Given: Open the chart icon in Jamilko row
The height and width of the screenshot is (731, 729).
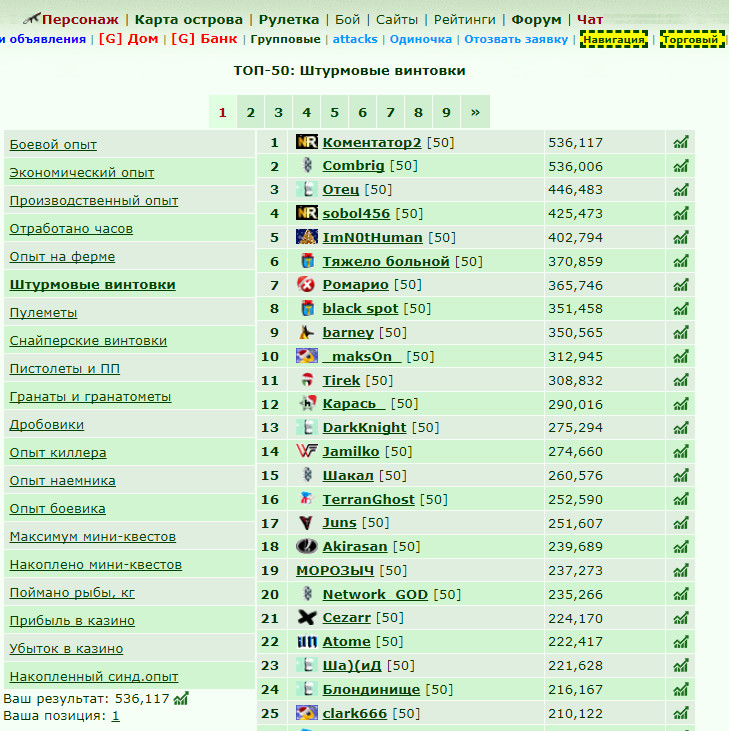Looking at the screenshot, I should [681, 451].
